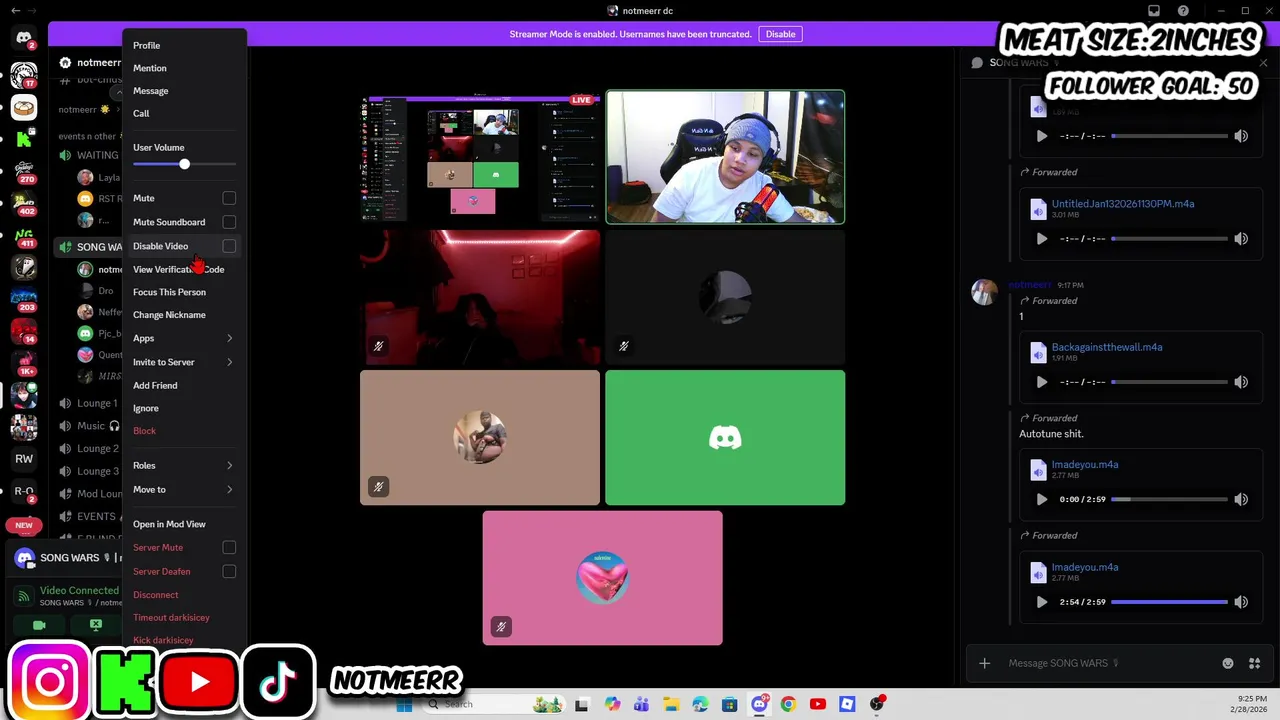
Task: Select the green Discord logo participant tile
Action: pos(725,438)
